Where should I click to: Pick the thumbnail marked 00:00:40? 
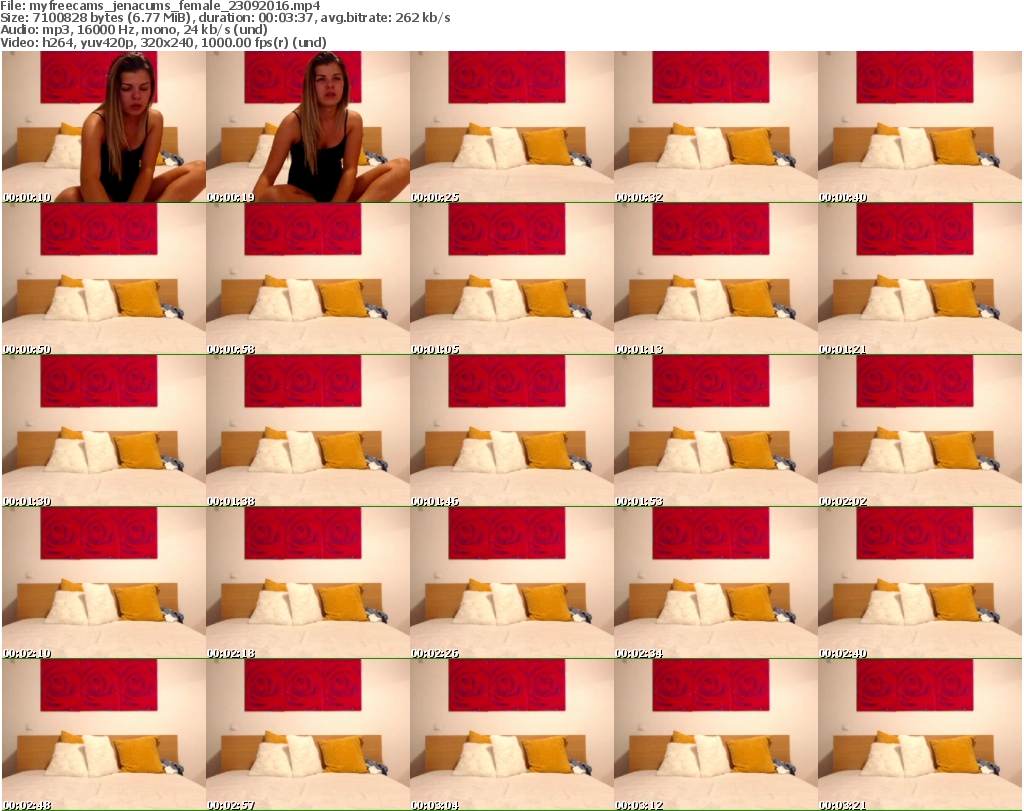920,127
